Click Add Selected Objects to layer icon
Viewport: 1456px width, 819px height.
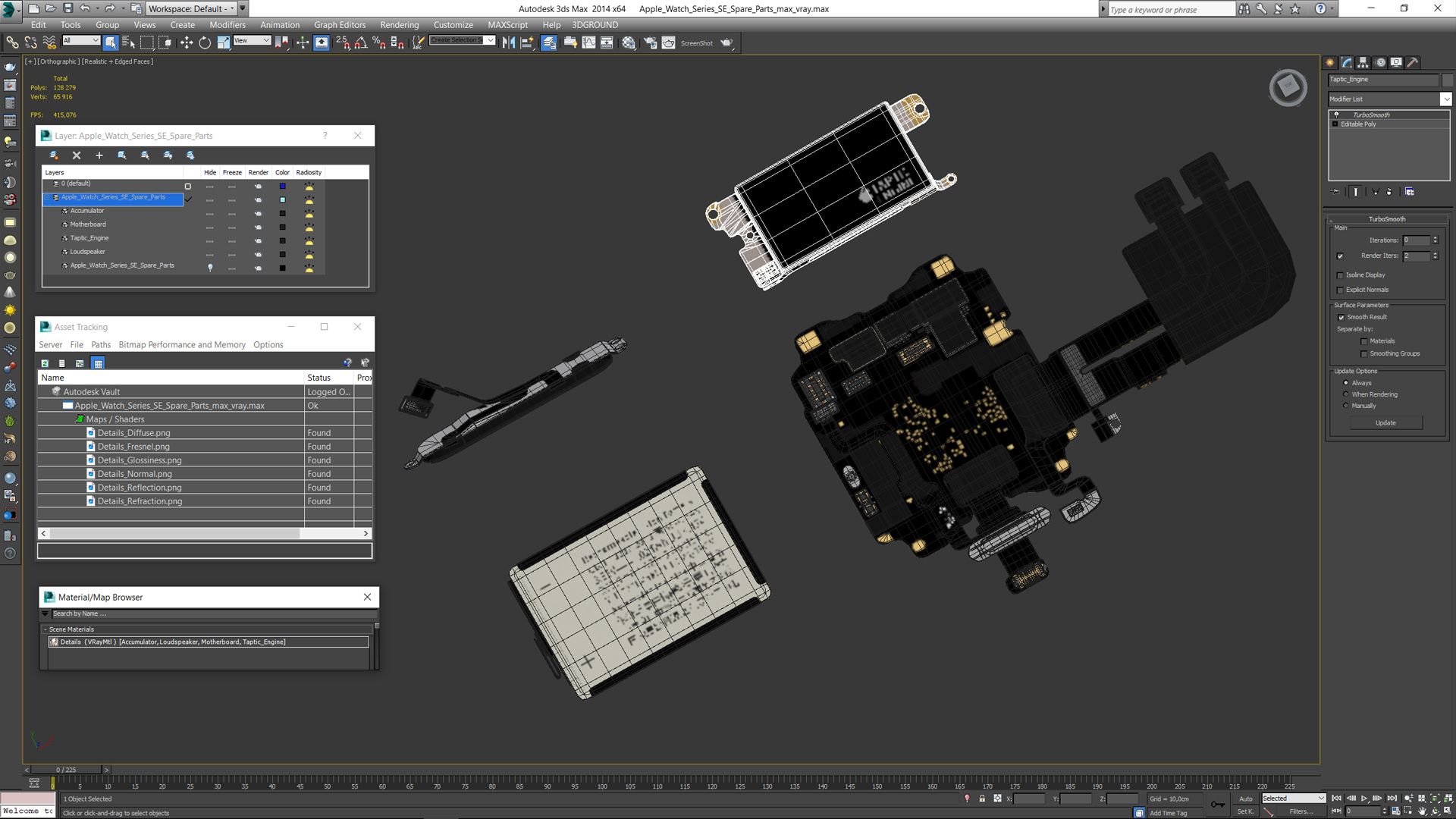(99, 155)
